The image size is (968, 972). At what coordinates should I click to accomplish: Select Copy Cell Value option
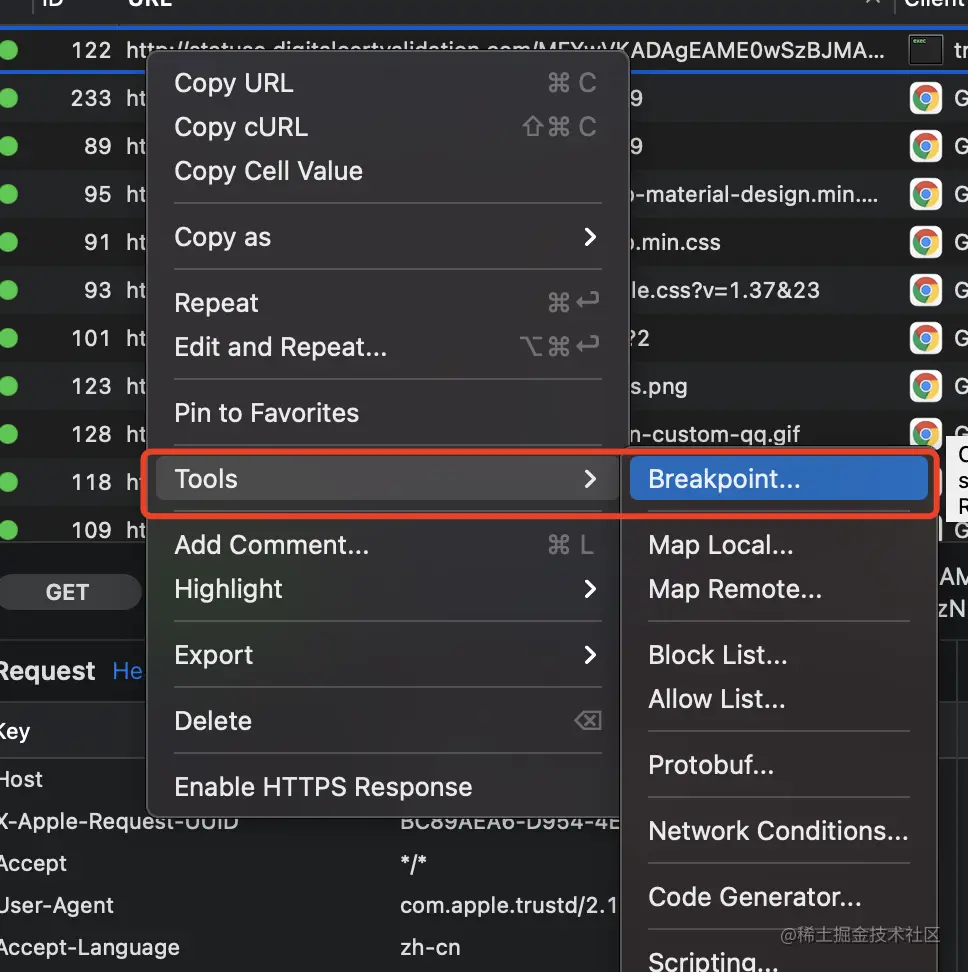(x=387, y=171)
